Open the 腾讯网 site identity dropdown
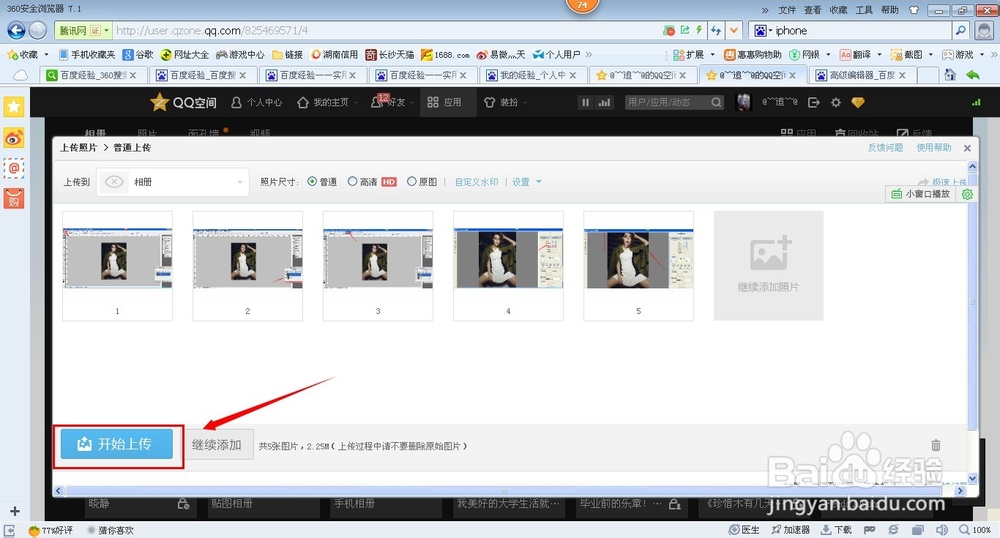 point(84,30)
